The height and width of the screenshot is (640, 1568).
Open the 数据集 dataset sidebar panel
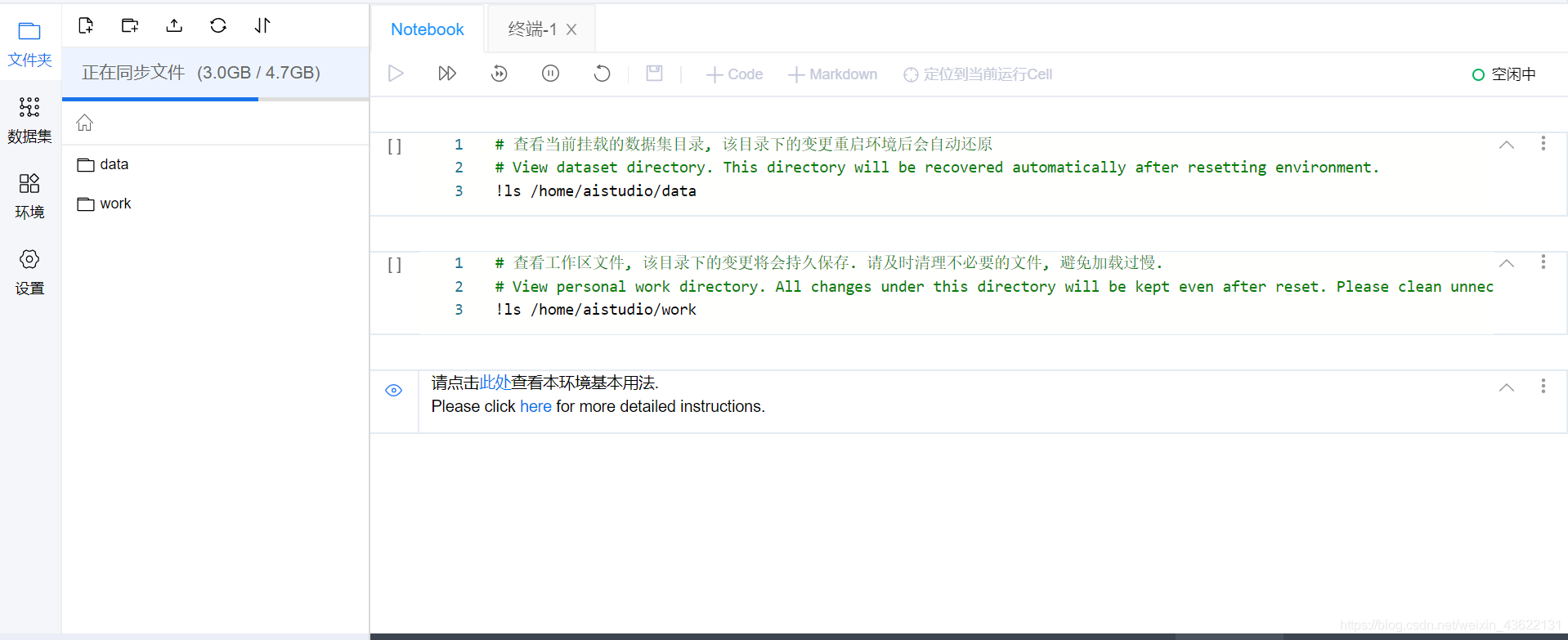point(29,120)
